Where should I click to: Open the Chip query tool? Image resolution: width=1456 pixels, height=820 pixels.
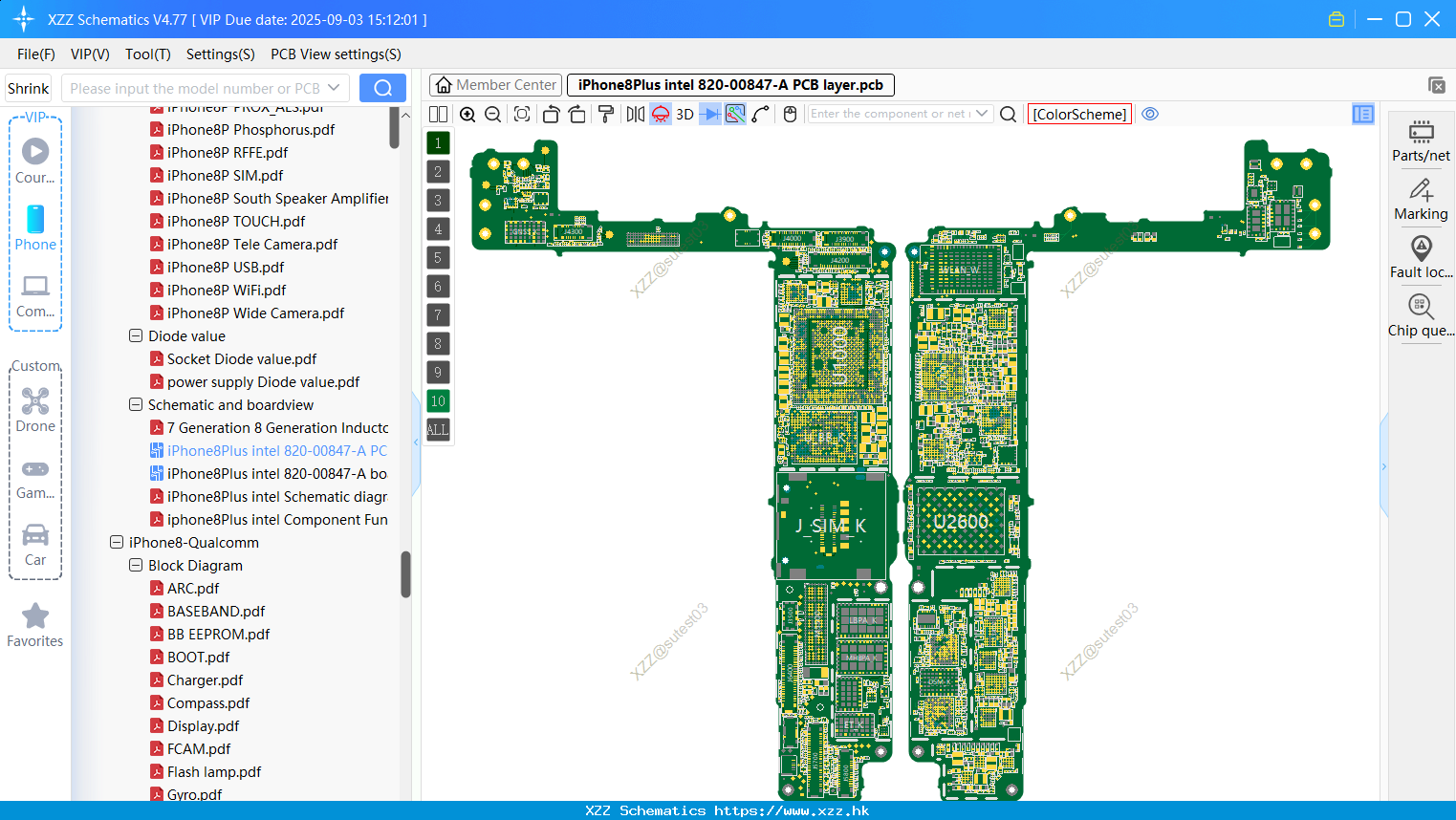pos(1421,316)
